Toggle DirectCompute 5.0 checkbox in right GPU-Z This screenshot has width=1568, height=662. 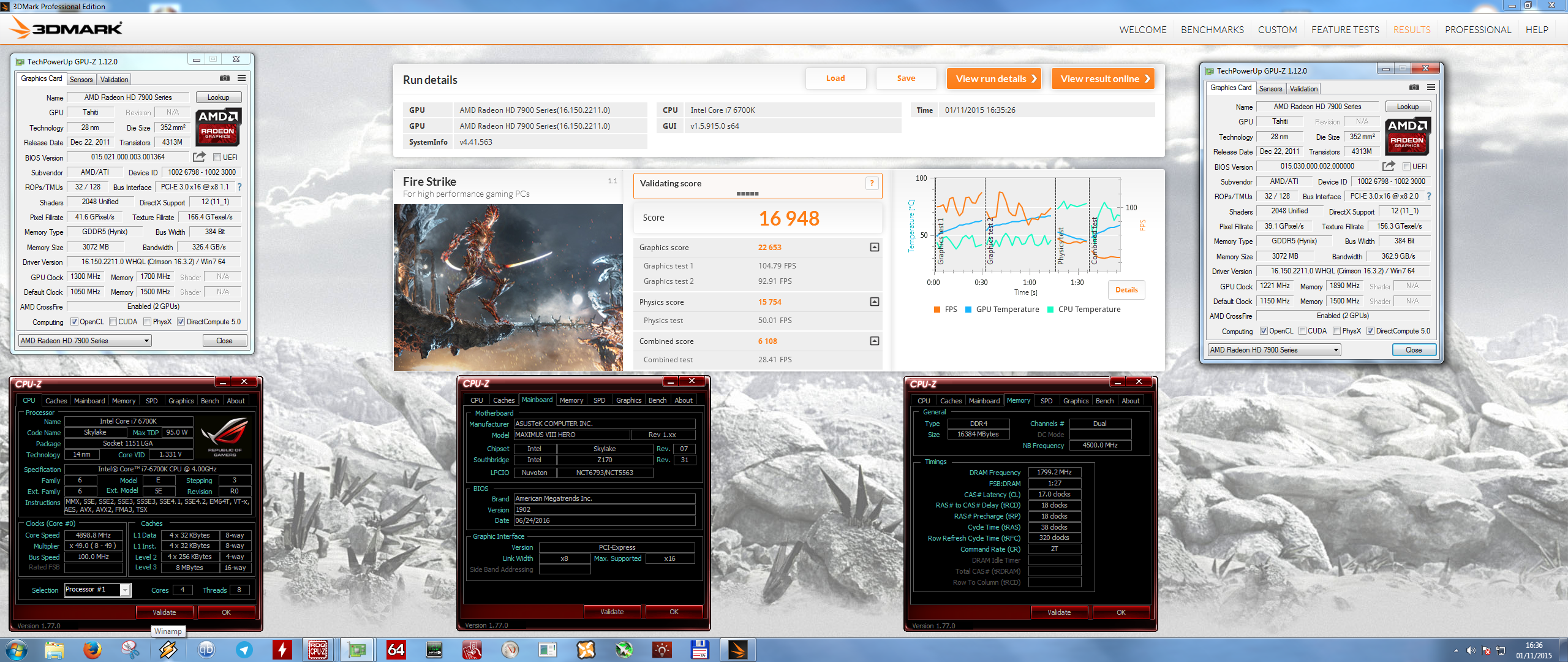pos(1370,331)
